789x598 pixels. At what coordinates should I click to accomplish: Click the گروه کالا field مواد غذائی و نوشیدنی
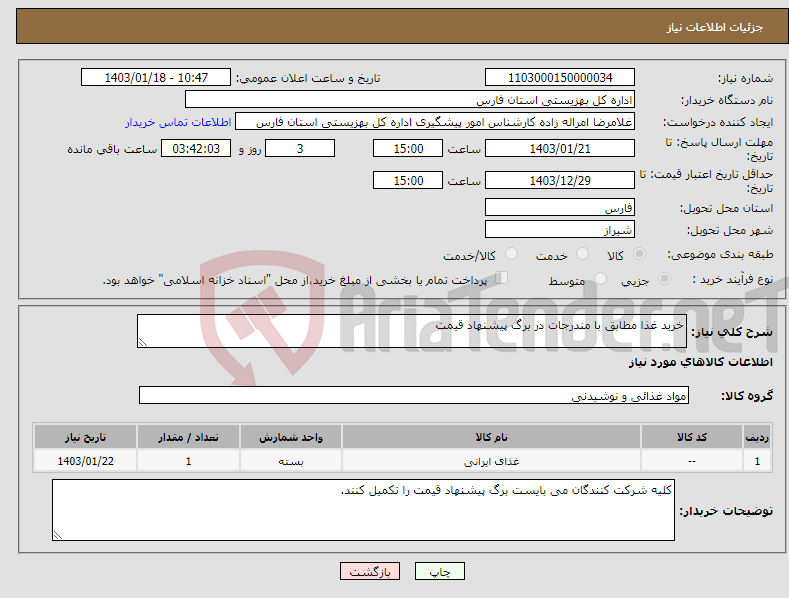[x=414, y=396]
